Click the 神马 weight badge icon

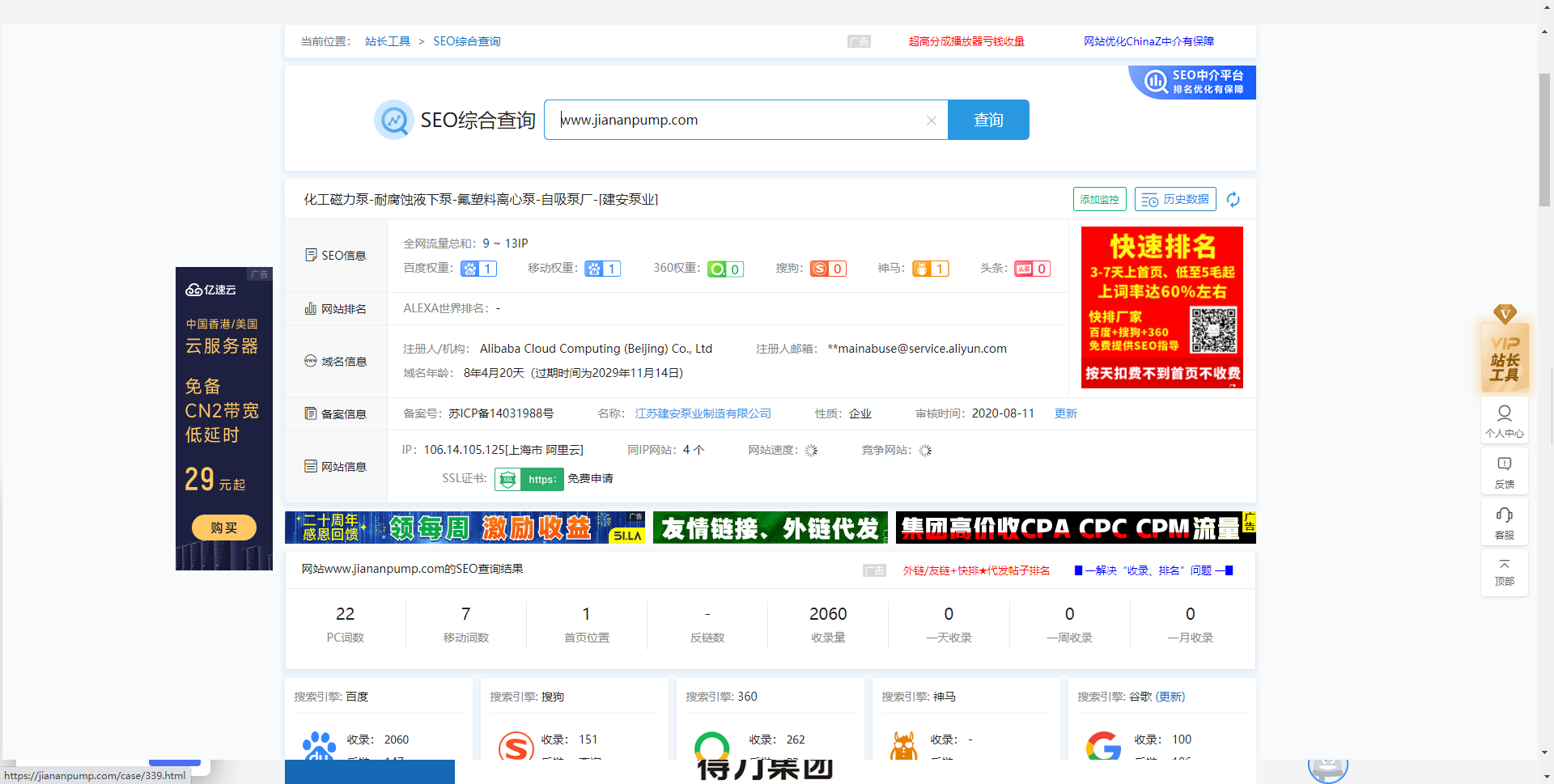pos(930,269)
